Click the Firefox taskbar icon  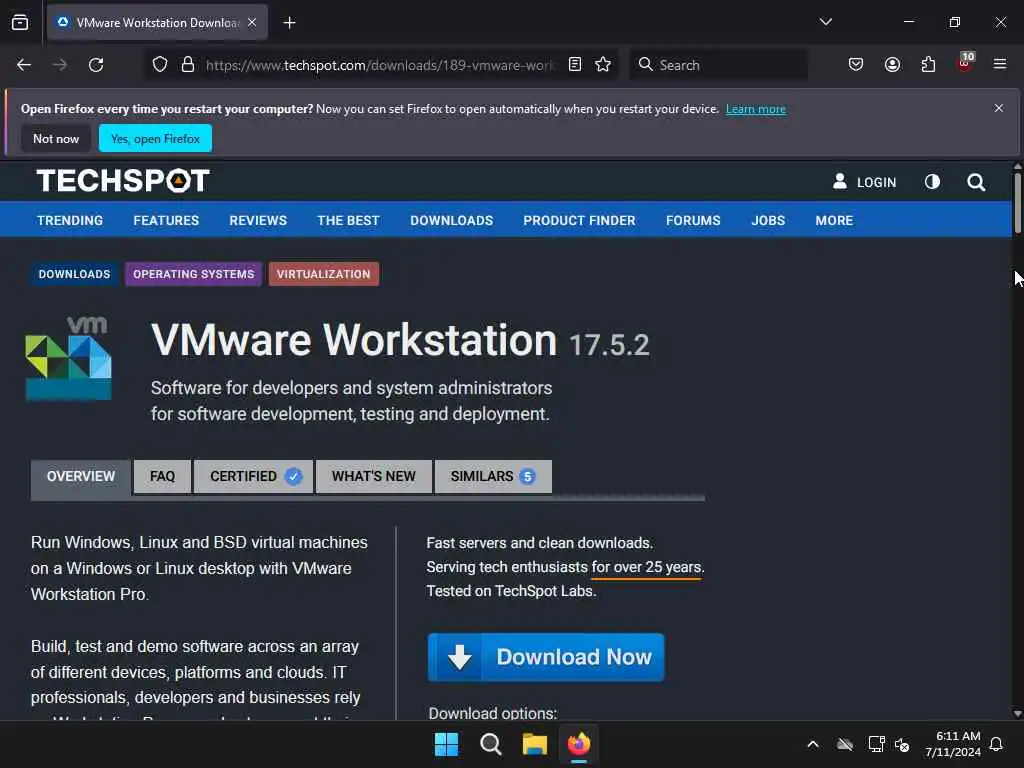579,744
